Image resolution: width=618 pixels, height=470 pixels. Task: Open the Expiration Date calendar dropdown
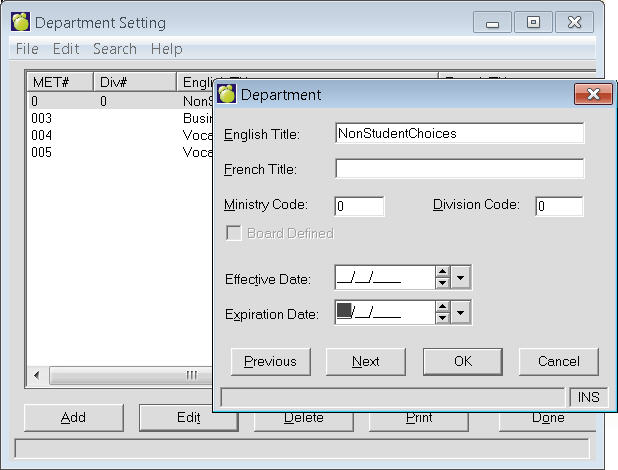(x=460, y=313)
